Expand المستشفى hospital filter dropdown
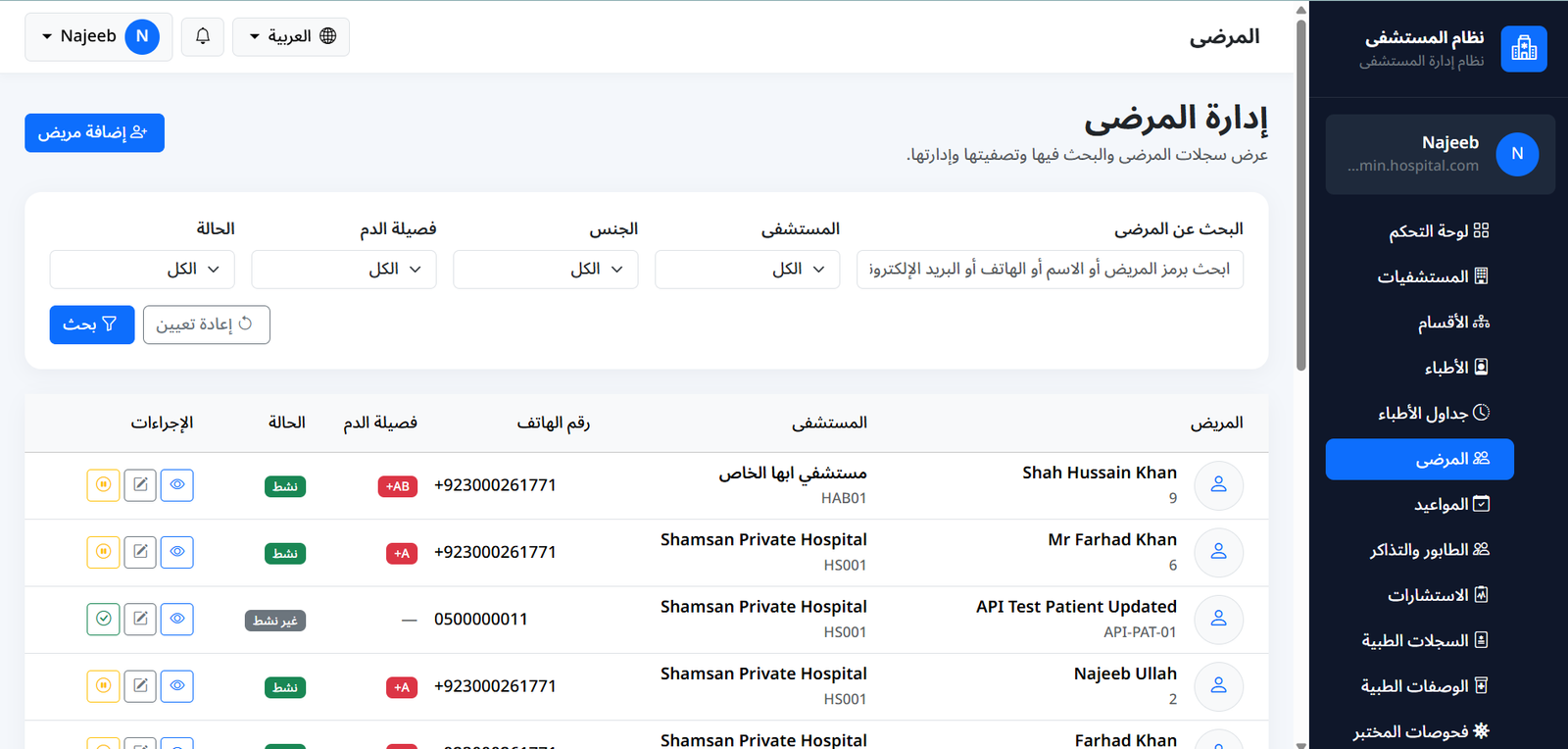The image size is (1568, 749). point(748,270)
